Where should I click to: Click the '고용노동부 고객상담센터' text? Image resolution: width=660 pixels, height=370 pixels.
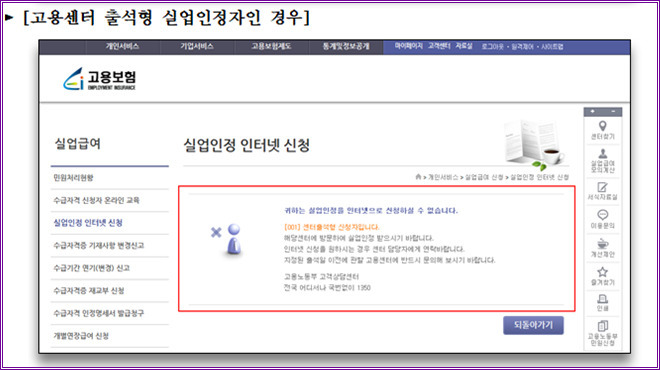coord(321,277)
